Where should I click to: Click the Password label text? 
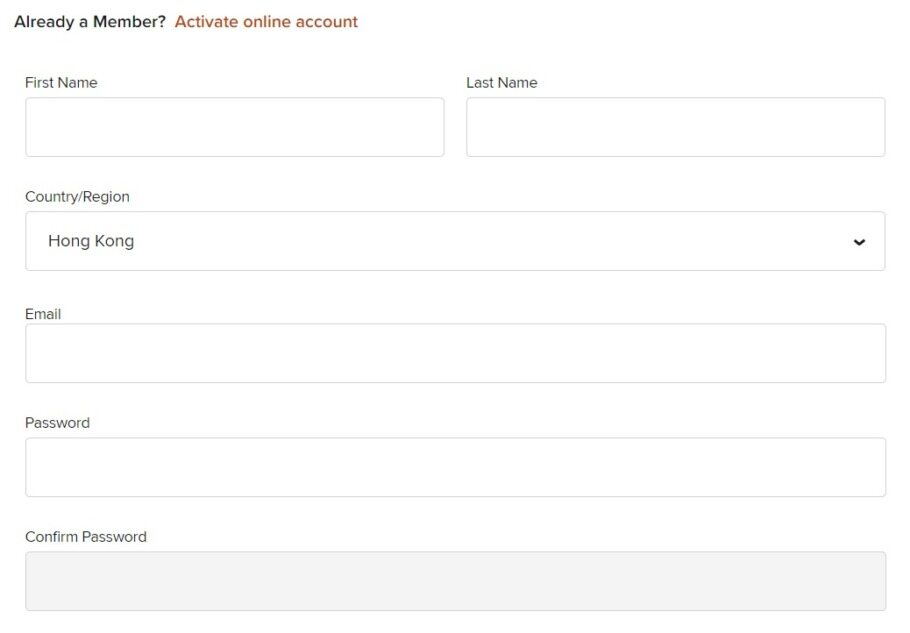[x=57, y=422]
